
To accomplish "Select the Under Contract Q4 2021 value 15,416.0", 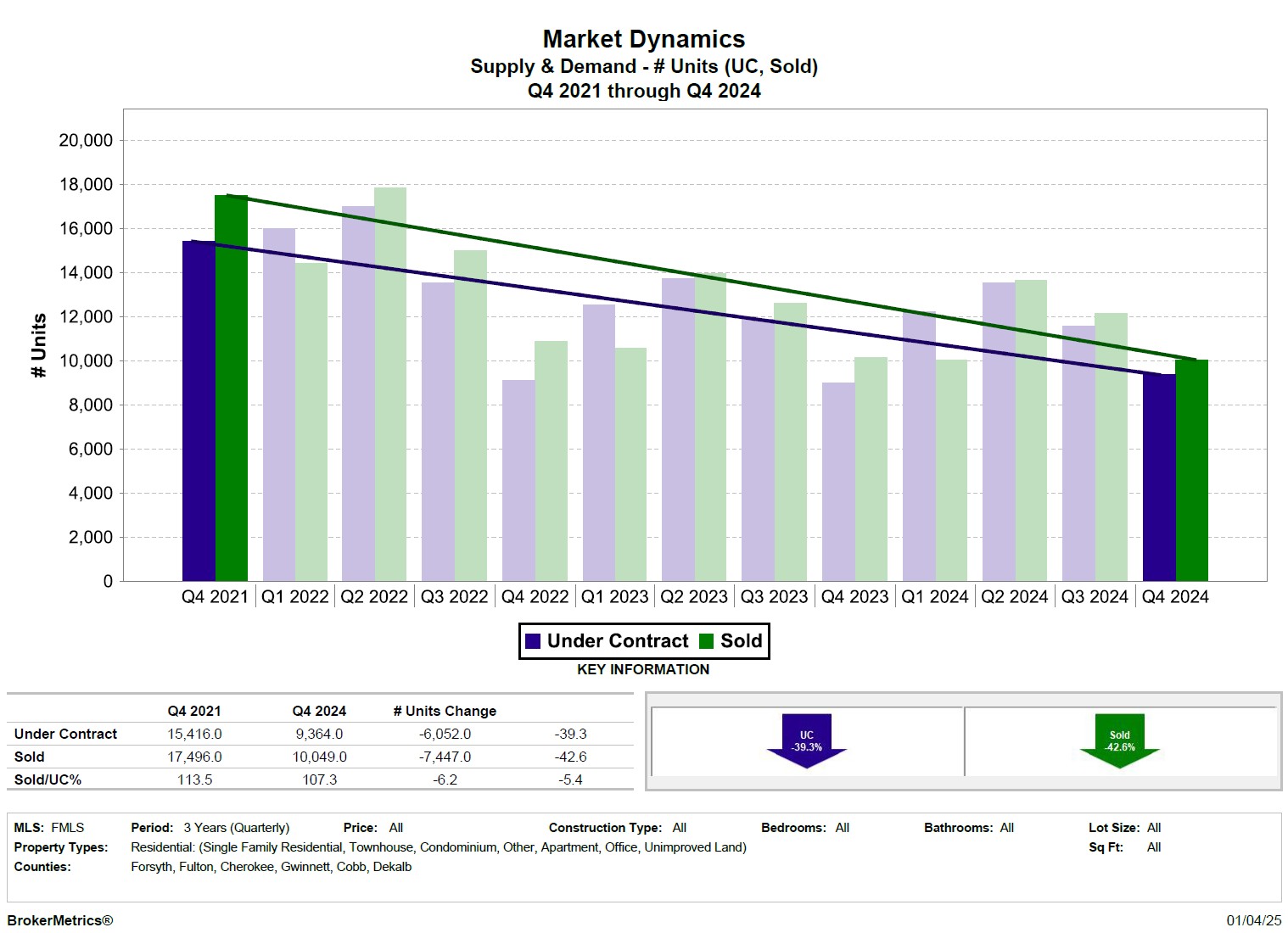I will (194, 734).
